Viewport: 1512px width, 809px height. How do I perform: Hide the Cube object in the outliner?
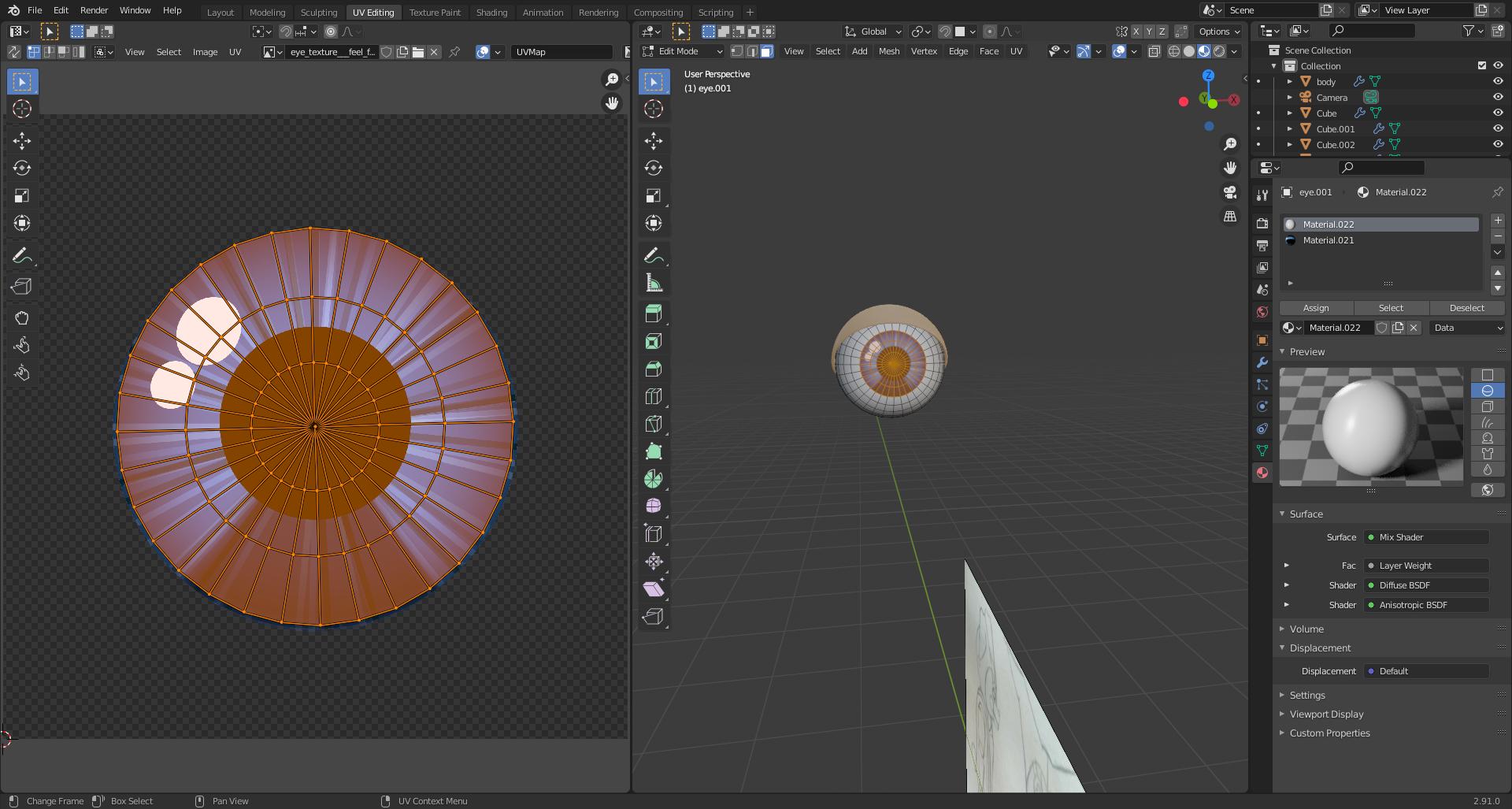click(1498, 113)
